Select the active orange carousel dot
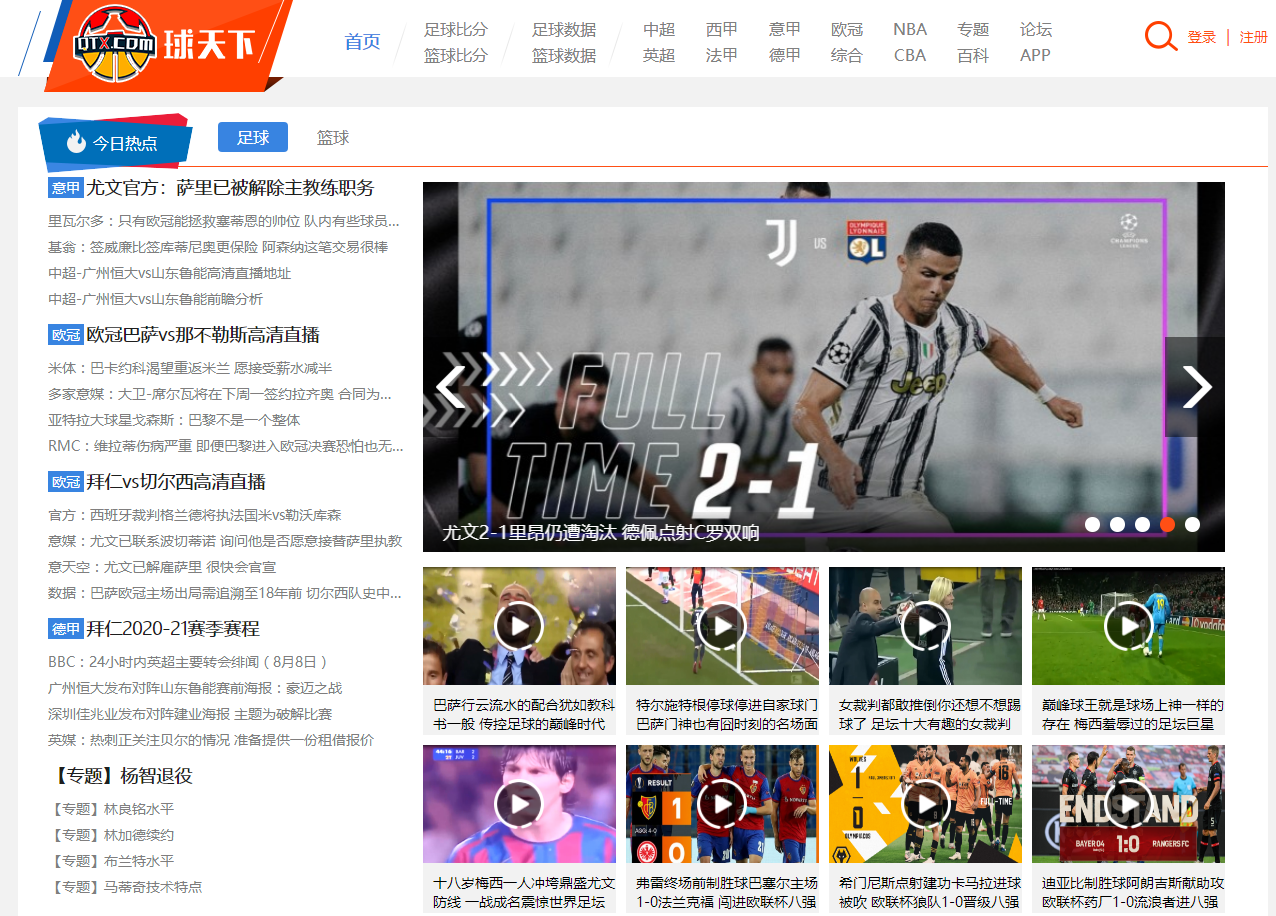This screenshot has height=916, width=1276. (x=1167, y=524)
